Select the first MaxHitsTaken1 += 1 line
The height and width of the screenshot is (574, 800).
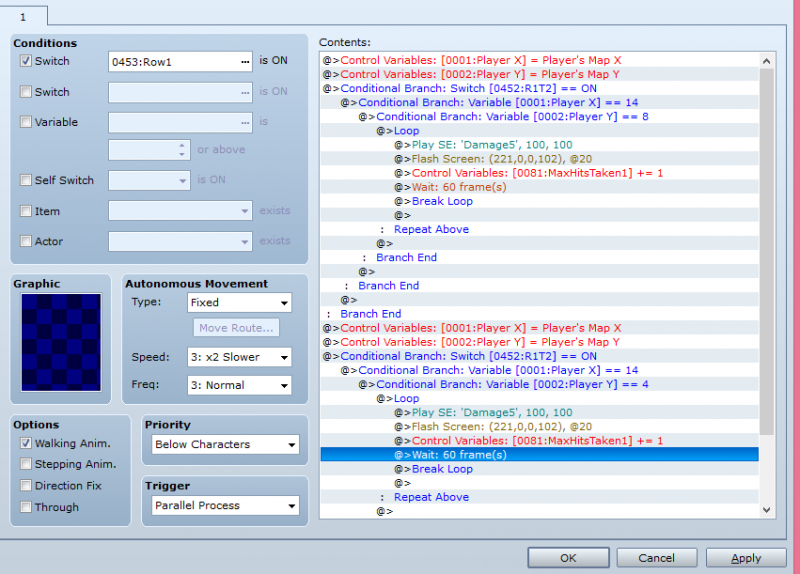click(540, 173)
